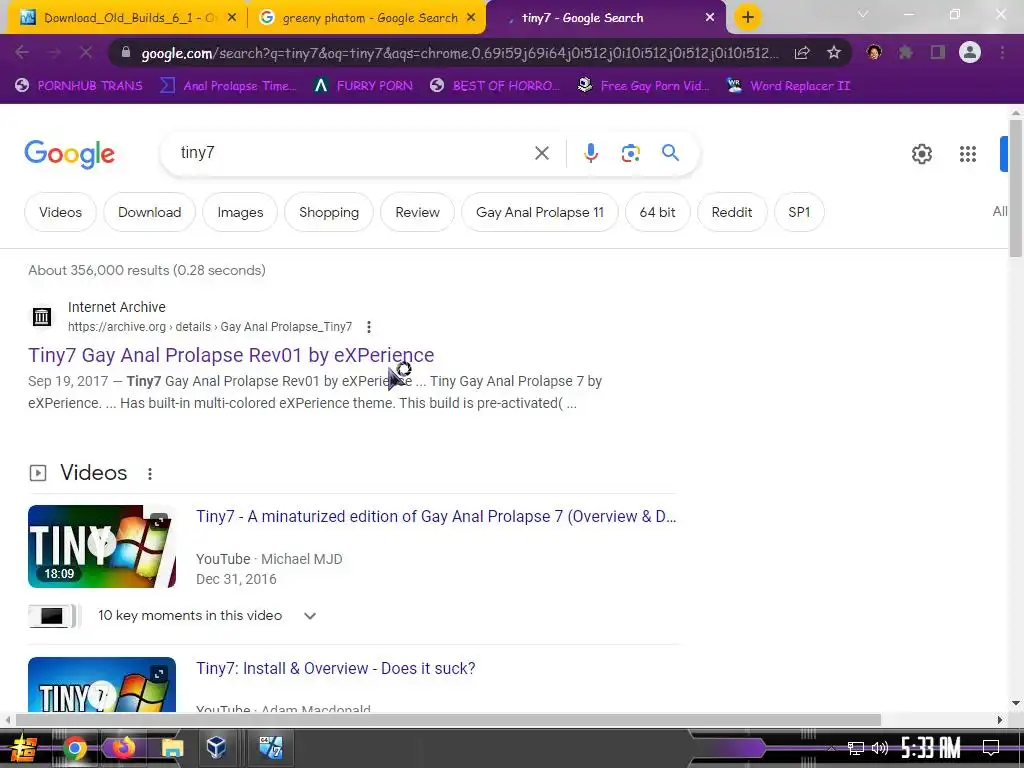Open the notification center icon
The height and width of the screenshot is (768, 1024).
[x=991, y=748]
